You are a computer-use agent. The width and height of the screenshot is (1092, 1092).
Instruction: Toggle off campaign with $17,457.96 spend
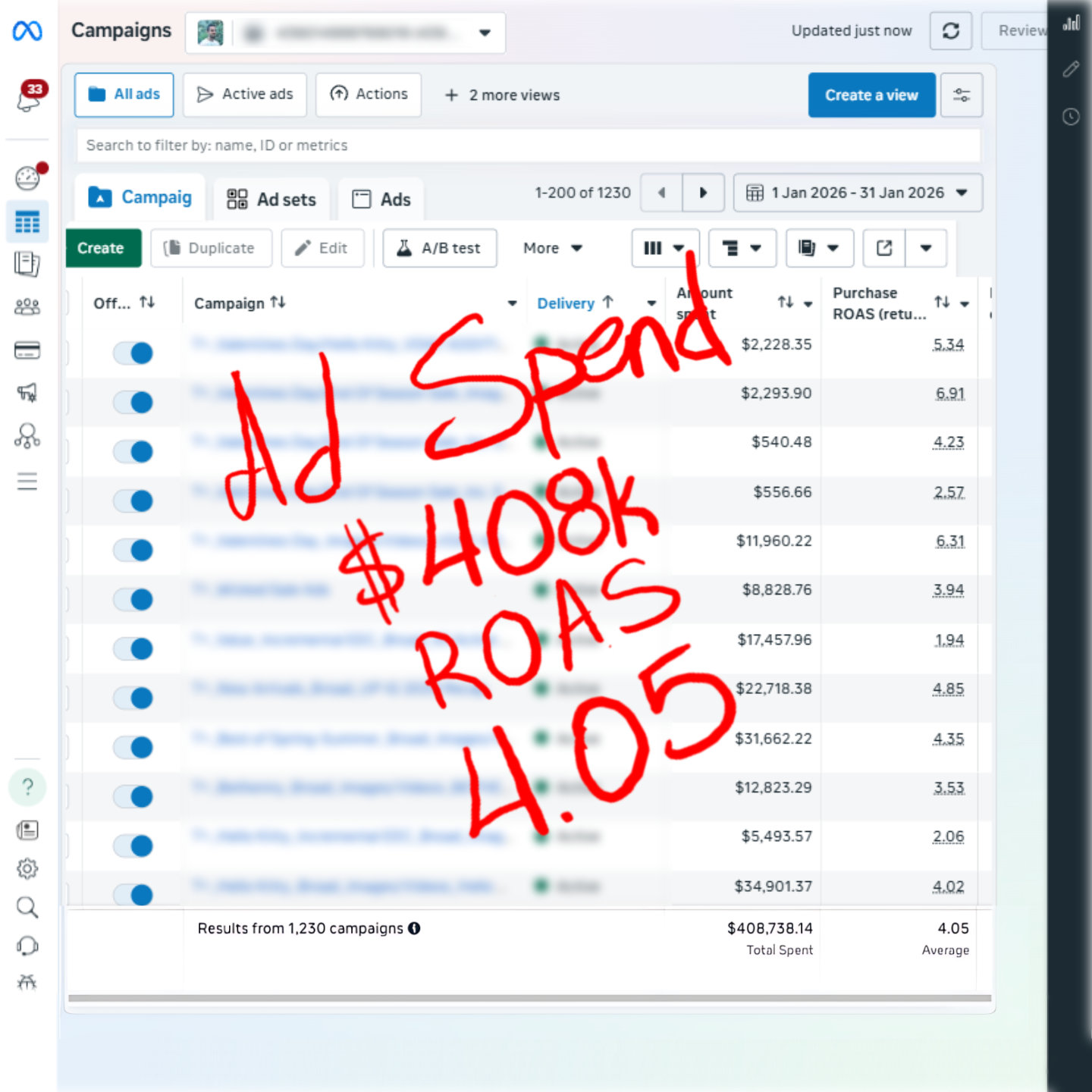(x=133, y=648)
